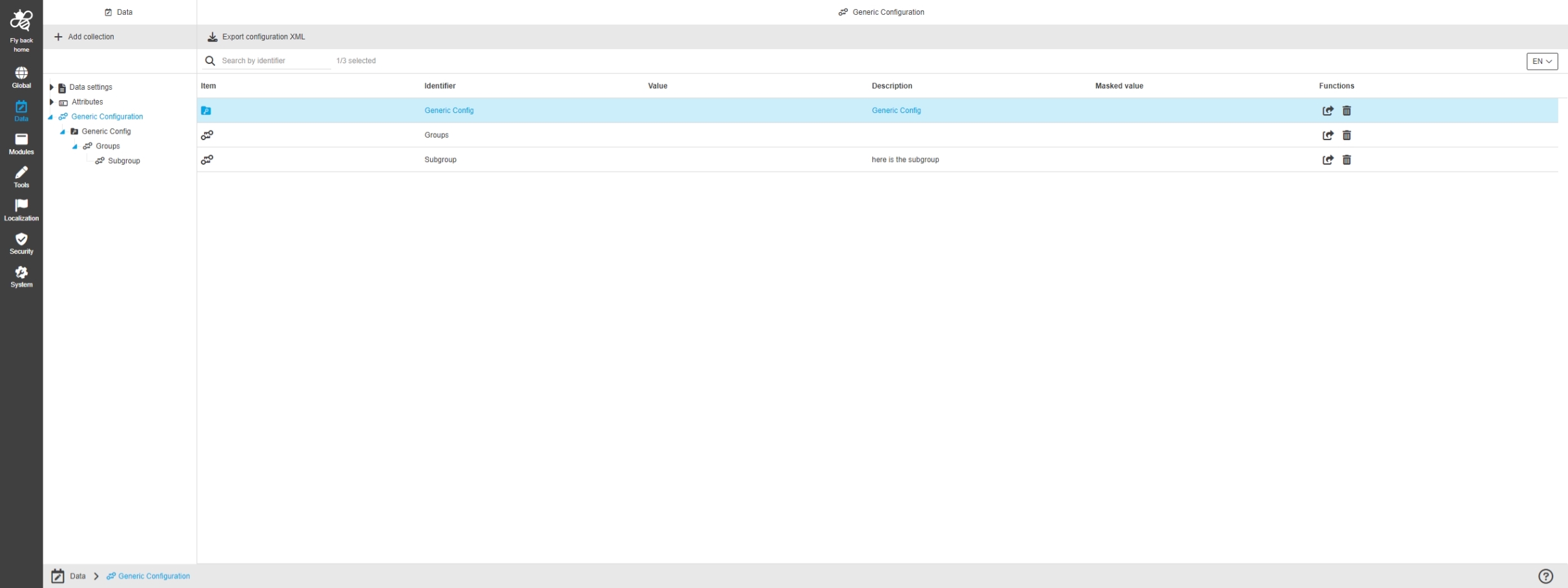The image size is (1568, 588).
Task: Open the Generic Config identifier link
Action: pyautogui.click(x=449, y=110)
